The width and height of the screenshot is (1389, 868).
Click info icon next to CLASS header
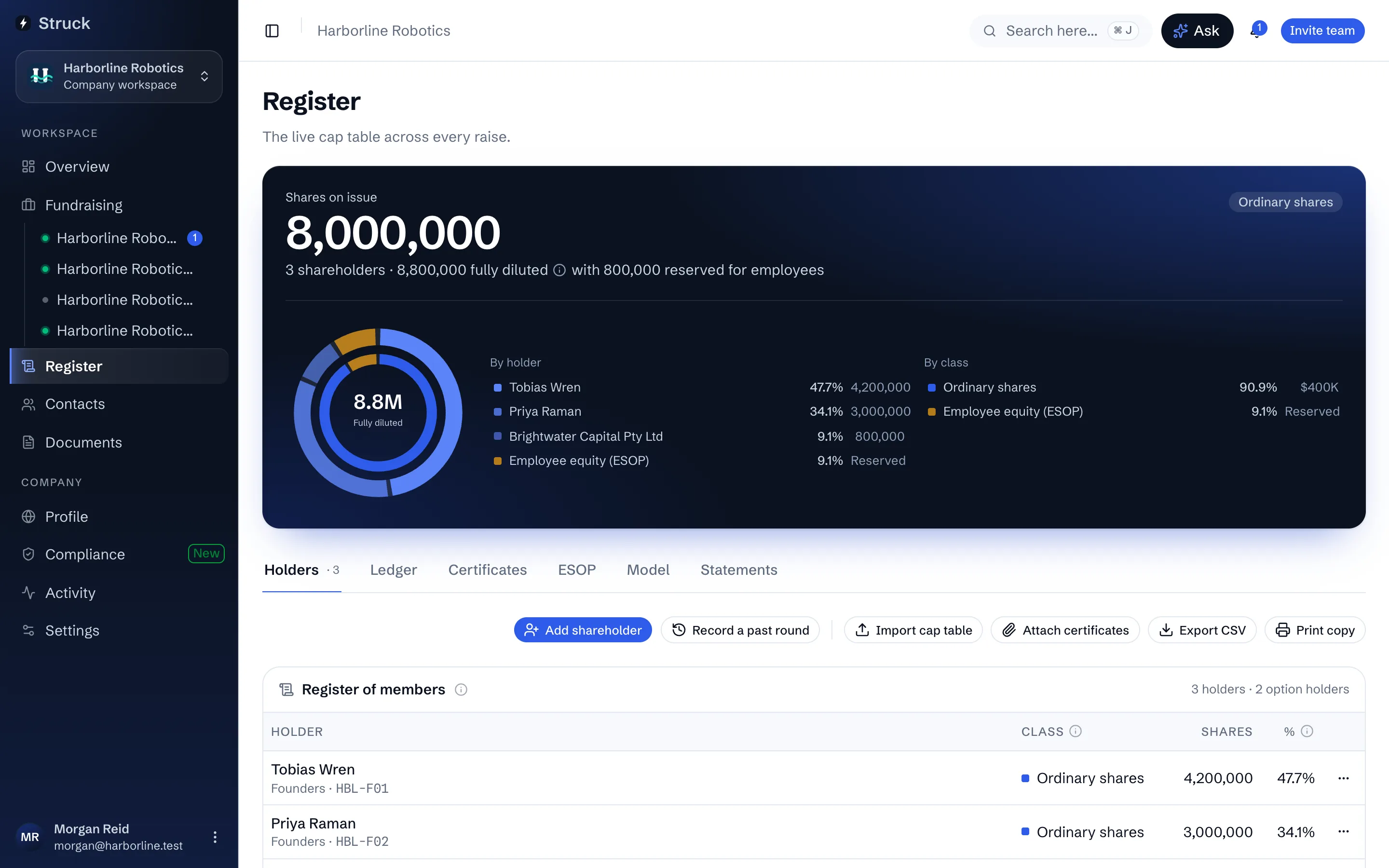pos(1076,732)
